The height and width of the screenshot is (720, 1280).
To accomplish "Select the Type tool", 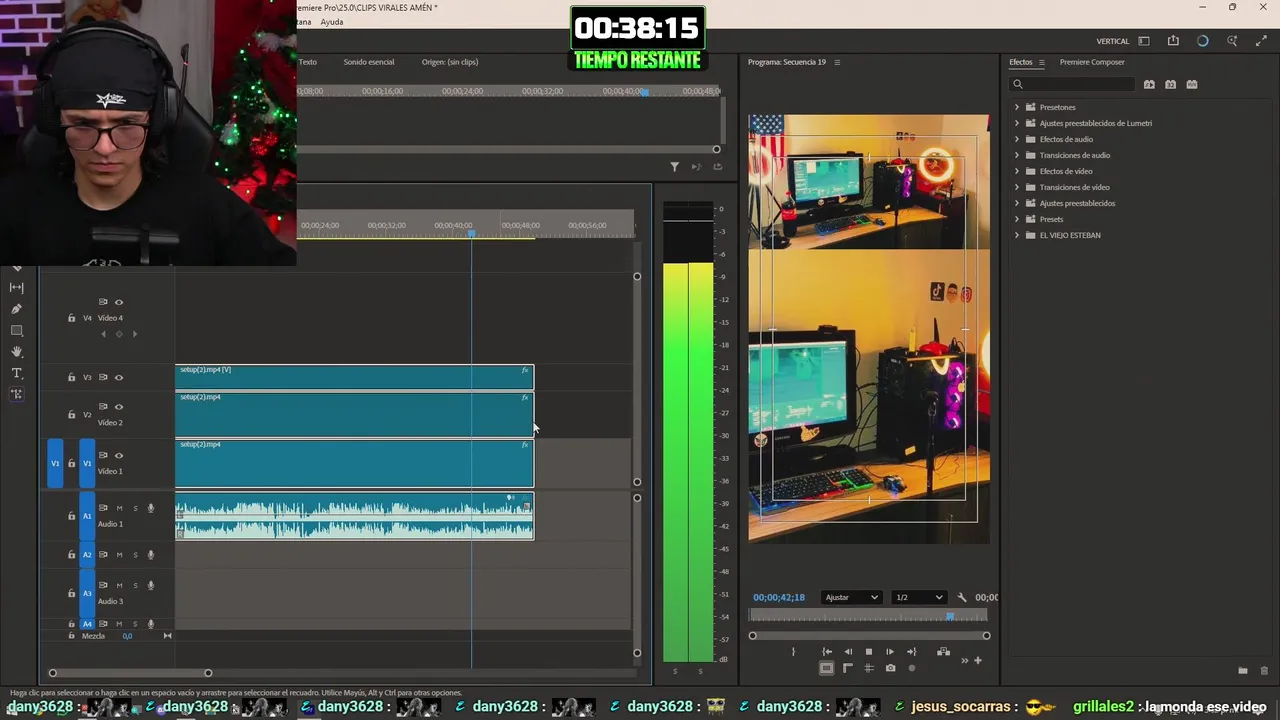I will tap(16, 373).
